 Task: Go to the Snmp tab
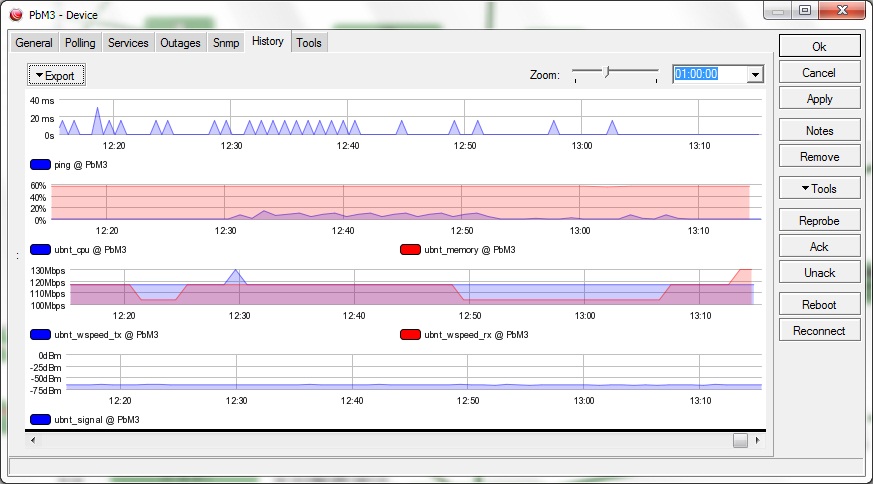tap(226, 43)
